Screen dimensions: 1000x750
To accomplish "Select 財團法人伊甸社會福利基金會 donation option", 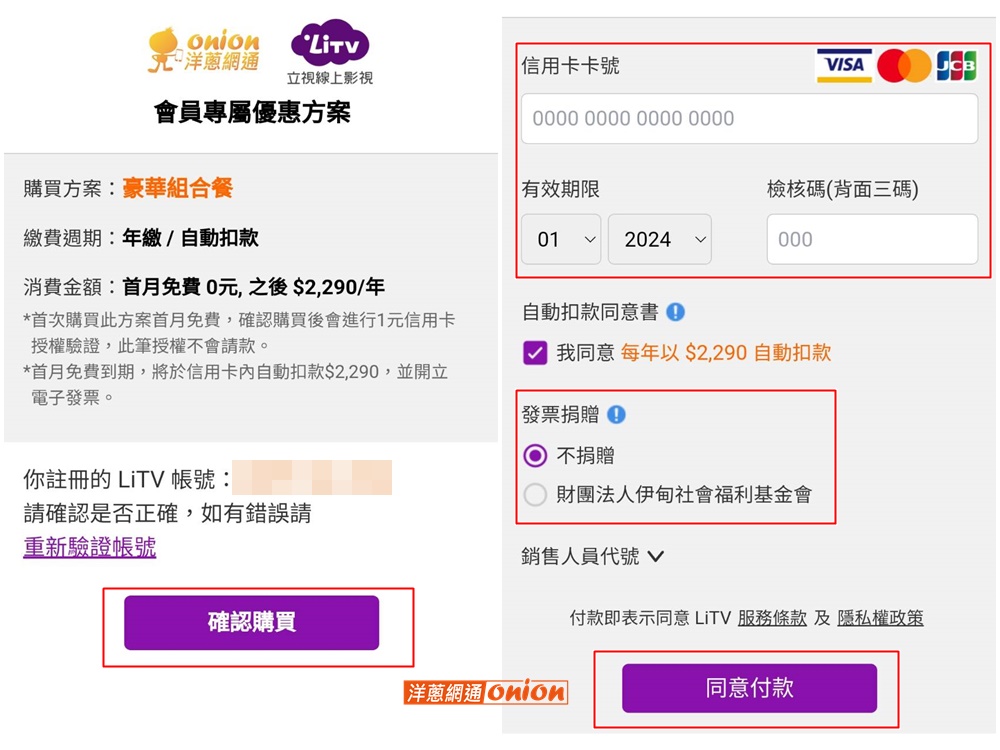I will coord(535,495).
